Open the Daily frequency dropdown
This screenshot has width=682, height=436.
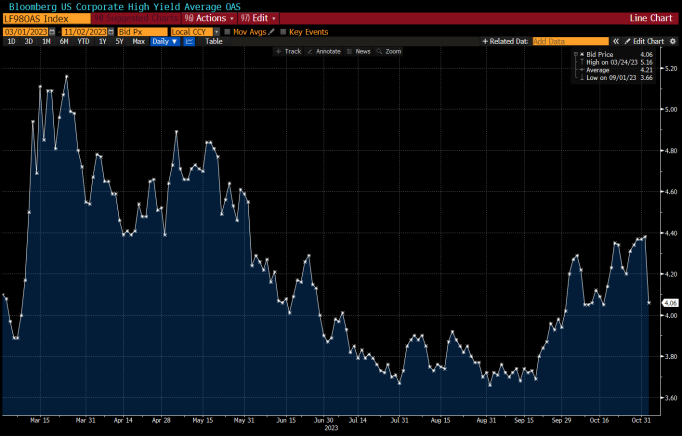tap(165, 41)
